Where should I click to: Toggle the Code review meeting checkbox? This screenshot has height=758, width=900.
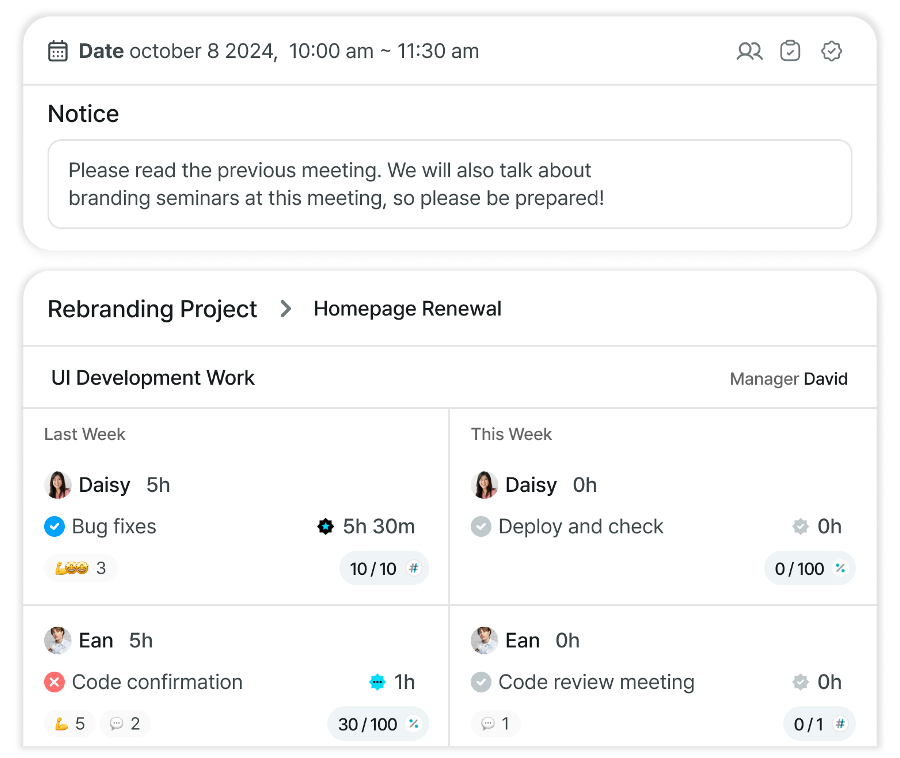481,683
